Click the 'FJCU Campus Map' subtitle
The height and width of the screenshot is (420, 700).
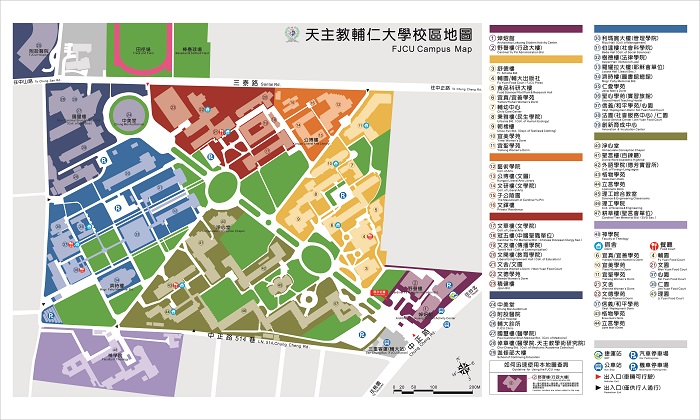[x=431, y=49]
